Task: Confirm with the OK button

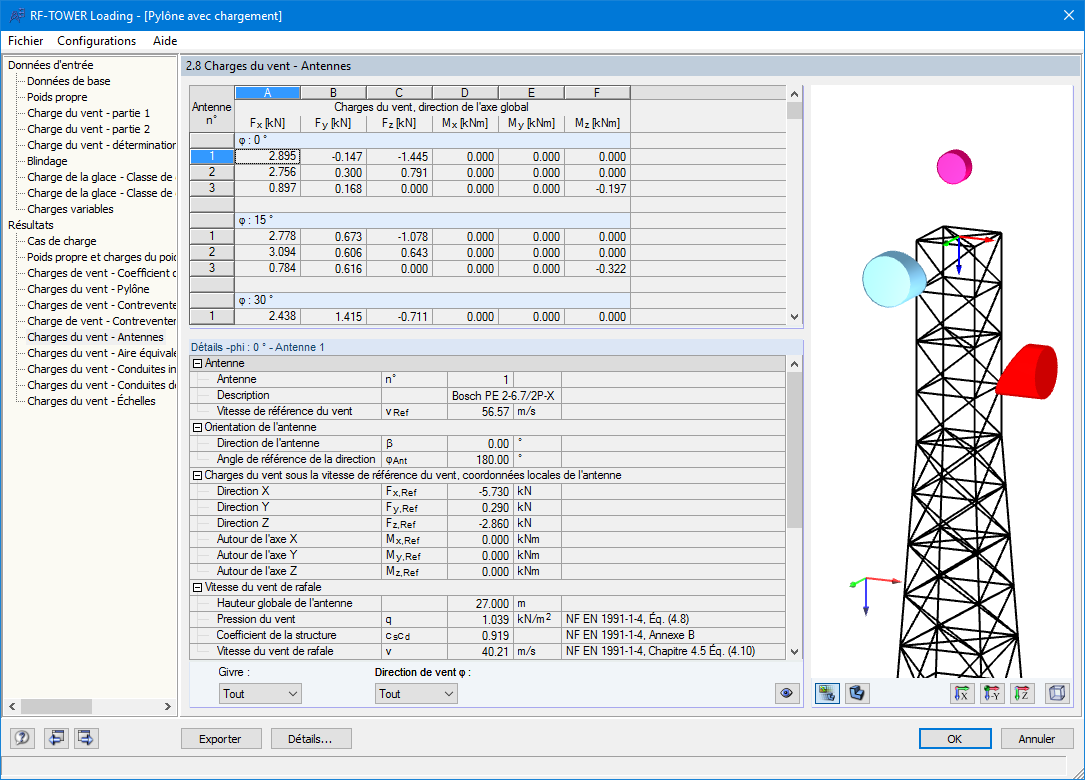Action: coord(955,738)
